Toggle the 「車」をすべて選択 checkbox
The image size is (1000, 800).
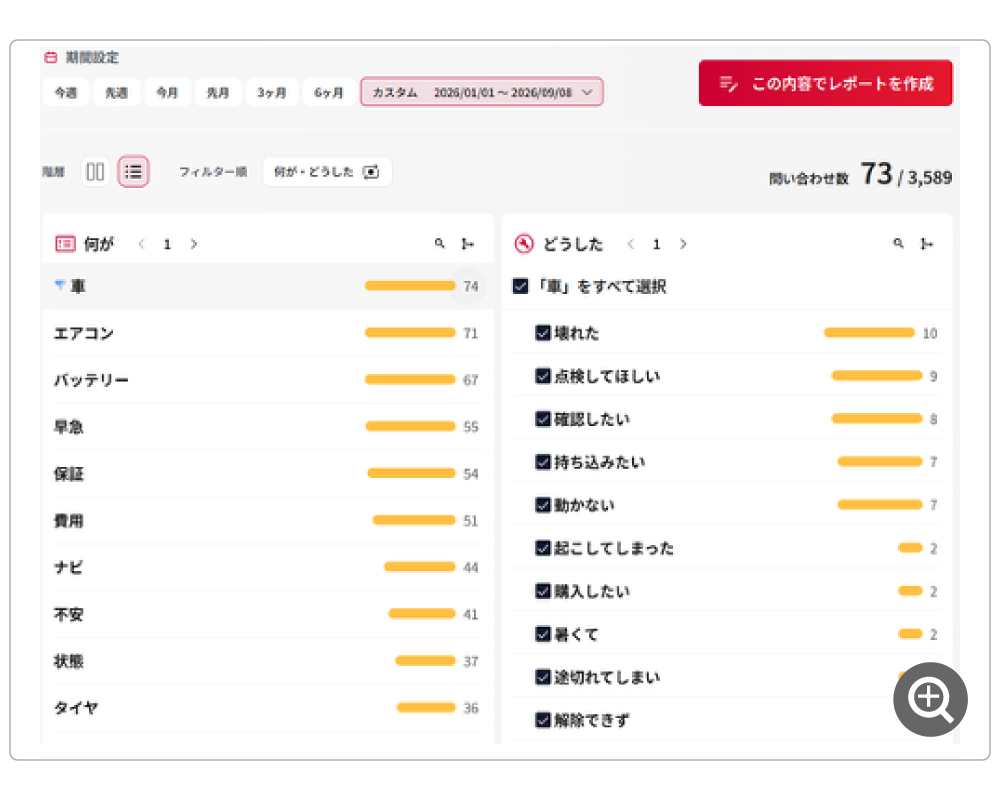(x=520, y=286)
